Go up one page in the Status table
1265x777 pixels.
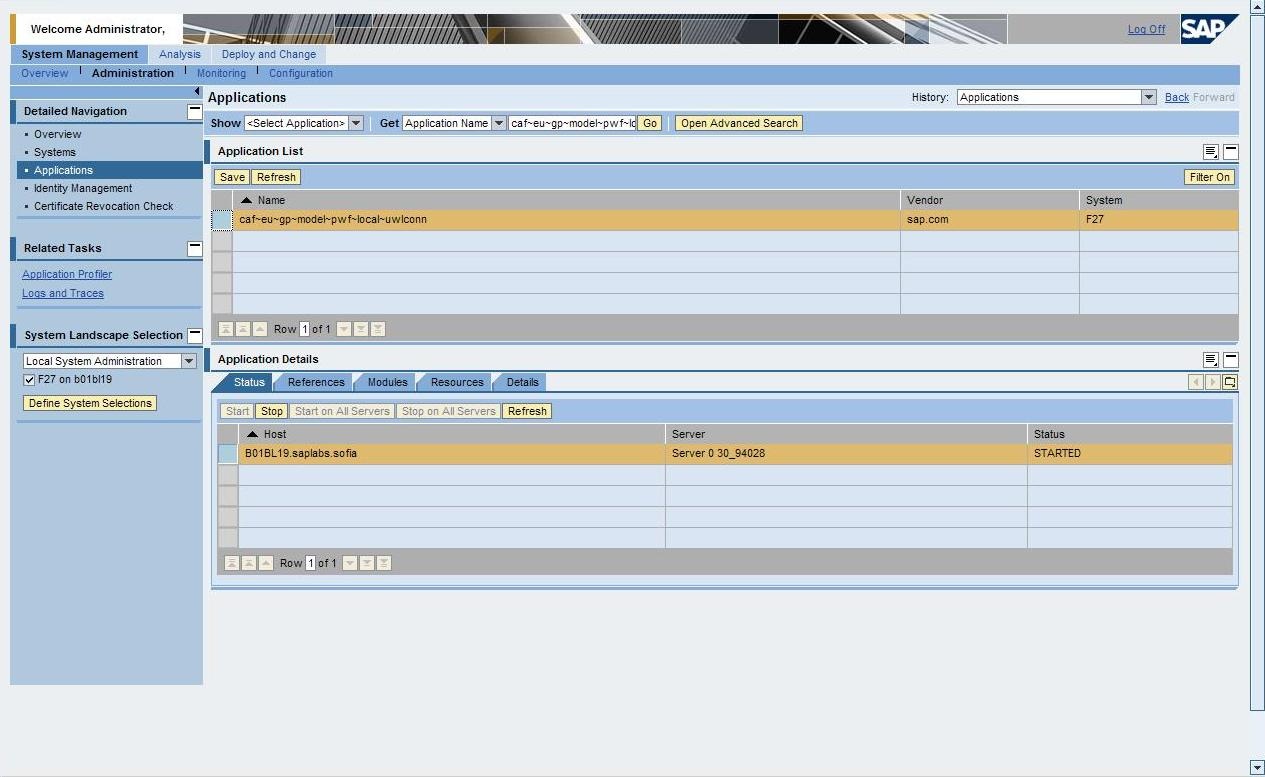tap(249, 563)
